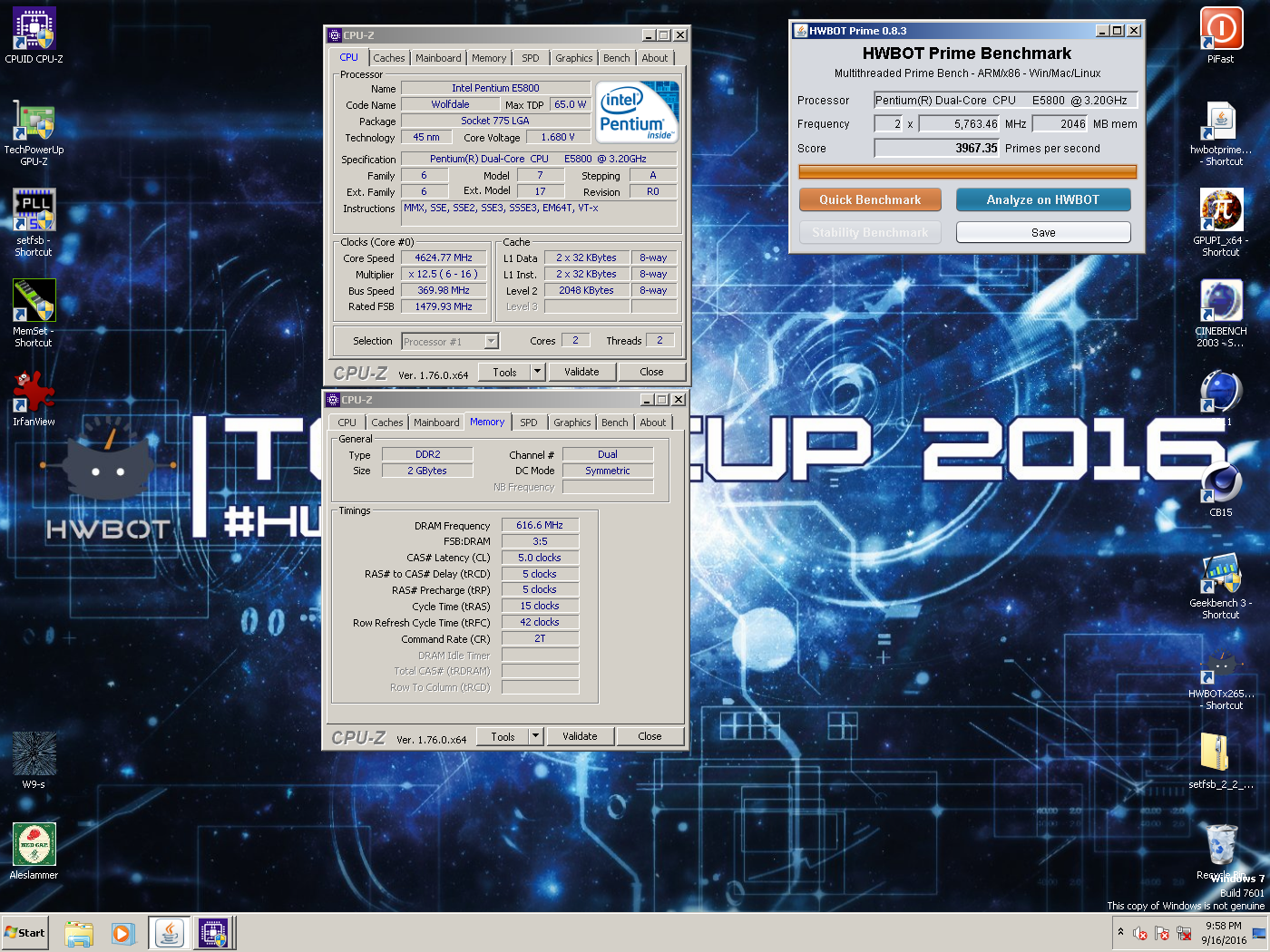Screen dimensions: 1270x952
Task: Open setfsb_2_2 zip folder
Action: pos(1221,761)
